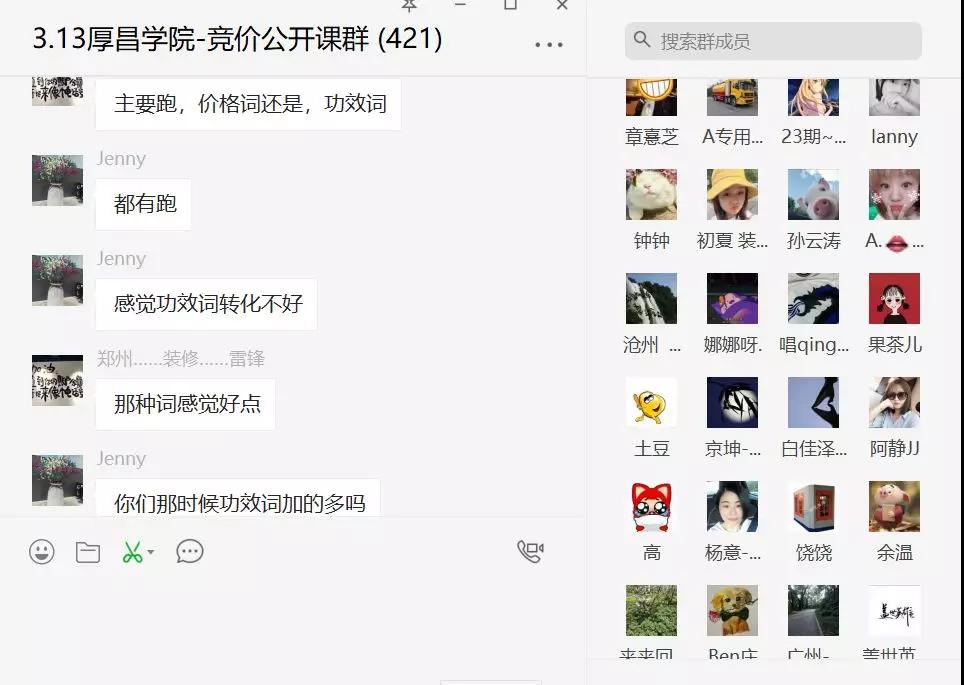This screenshot has width=964, height=685.
Task: Select the screenshot scissors tool
Action: click(132, 552)
